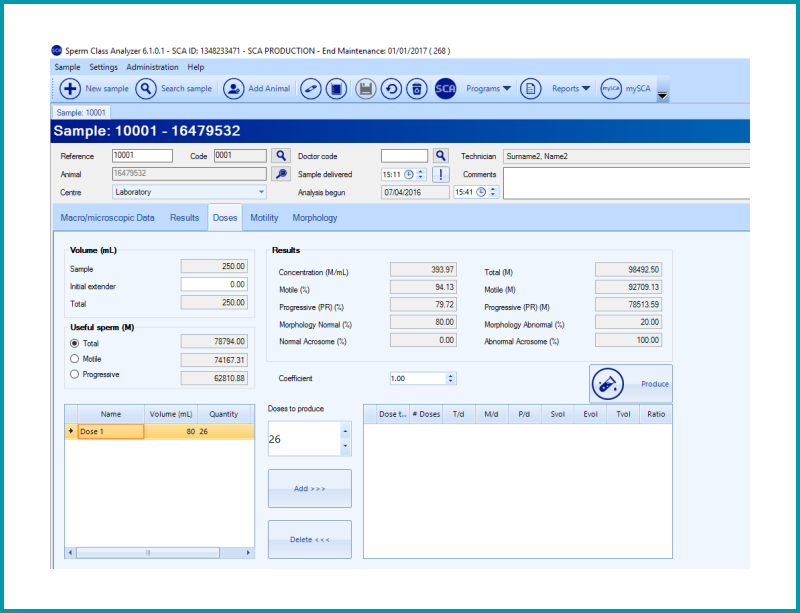Decrease Doses to produce with down arrow
This screenshot has height=613, width=800.
tap(345, 446)
